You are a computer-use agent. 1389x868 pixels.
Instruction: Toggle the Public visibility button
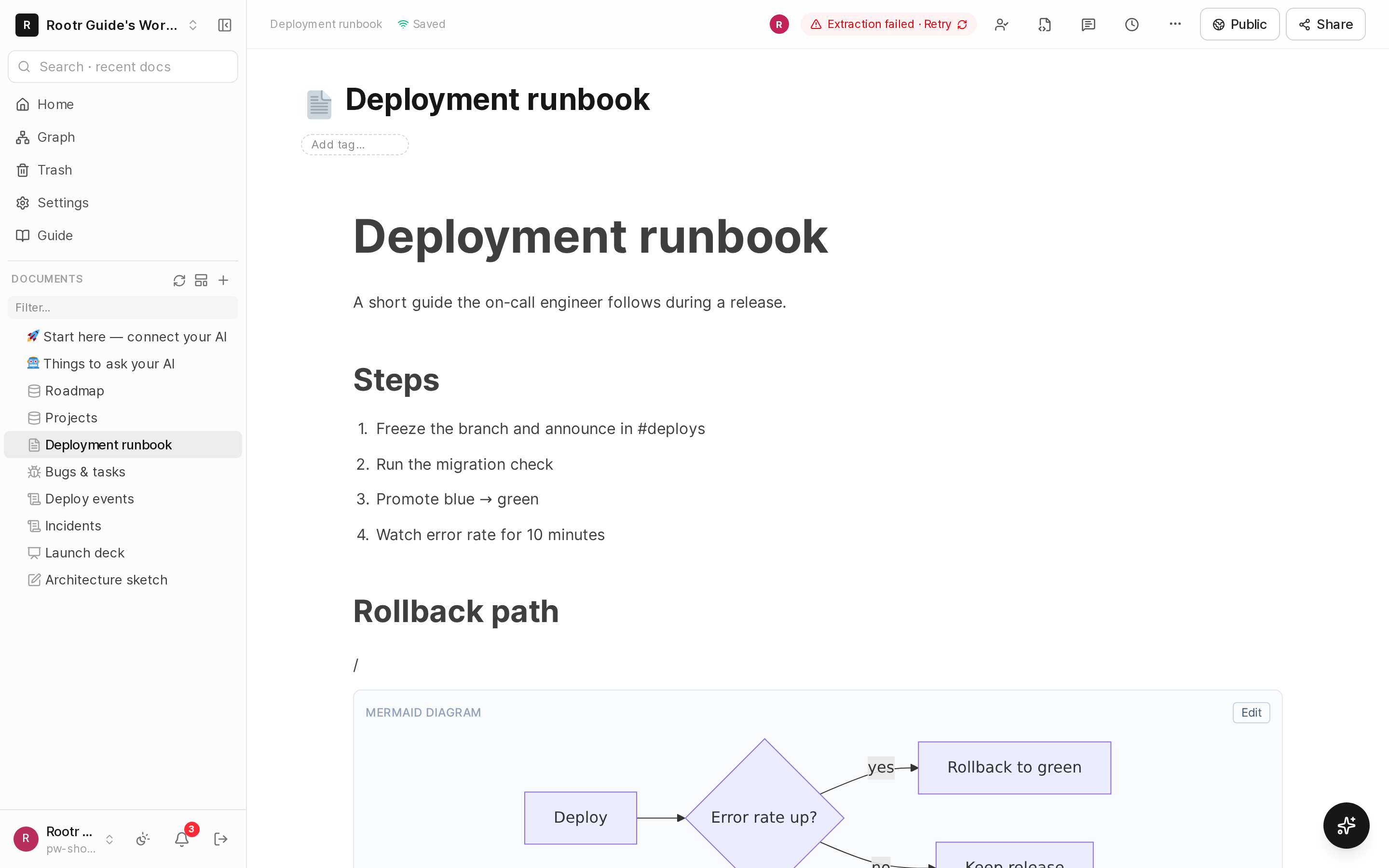coord(1239,24)
